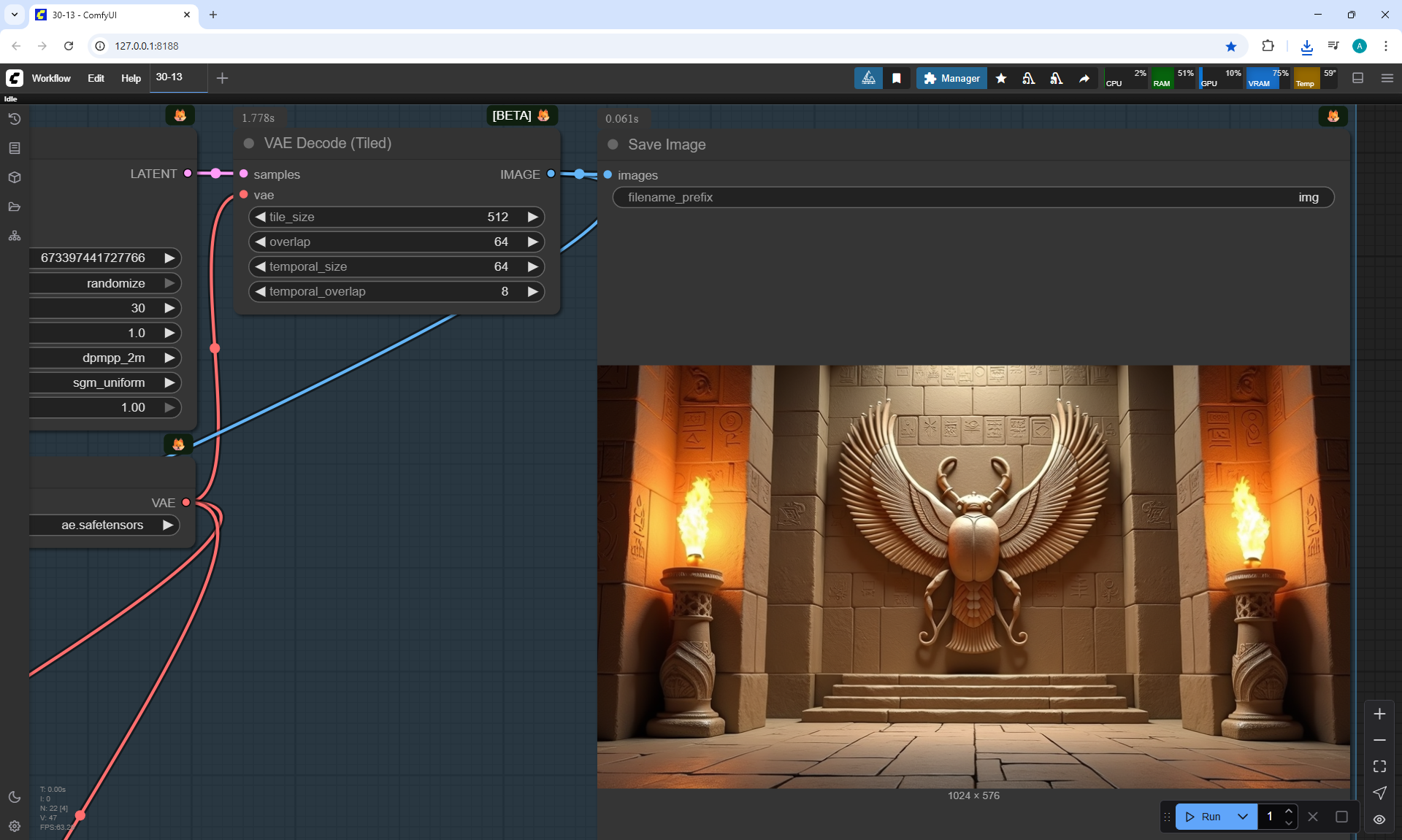The width and height of the screenshot is (1402, 840).
Task: Click the bookmark icon in top toolbar
Action: (897, 78)
